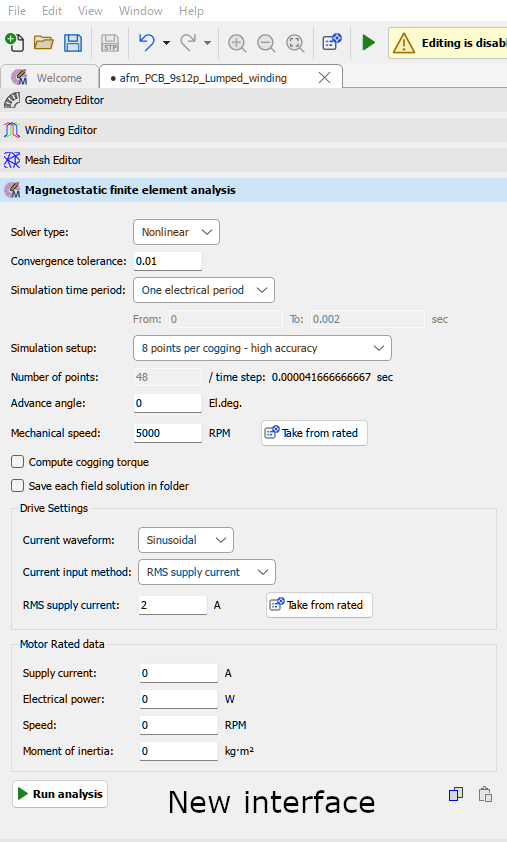Click the Mesh Editor section icon
The width and height of the screenshot is (507, 842).
12,160
